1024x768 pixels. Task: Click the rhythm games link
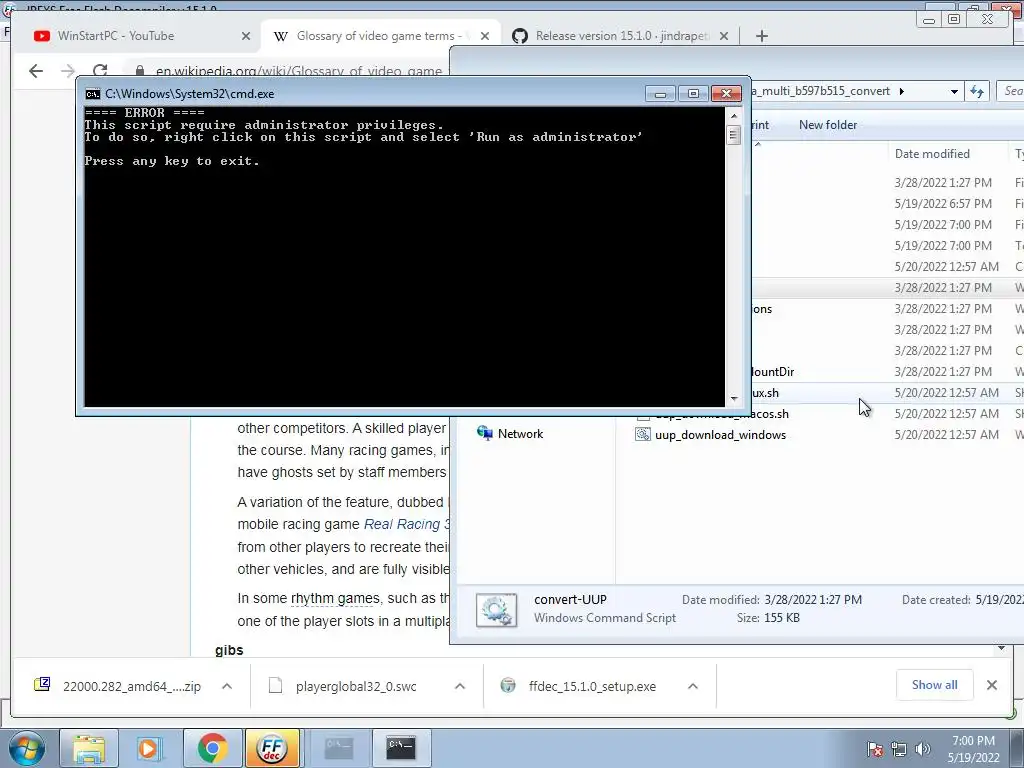pyautogui.click(x=335, y=598)
